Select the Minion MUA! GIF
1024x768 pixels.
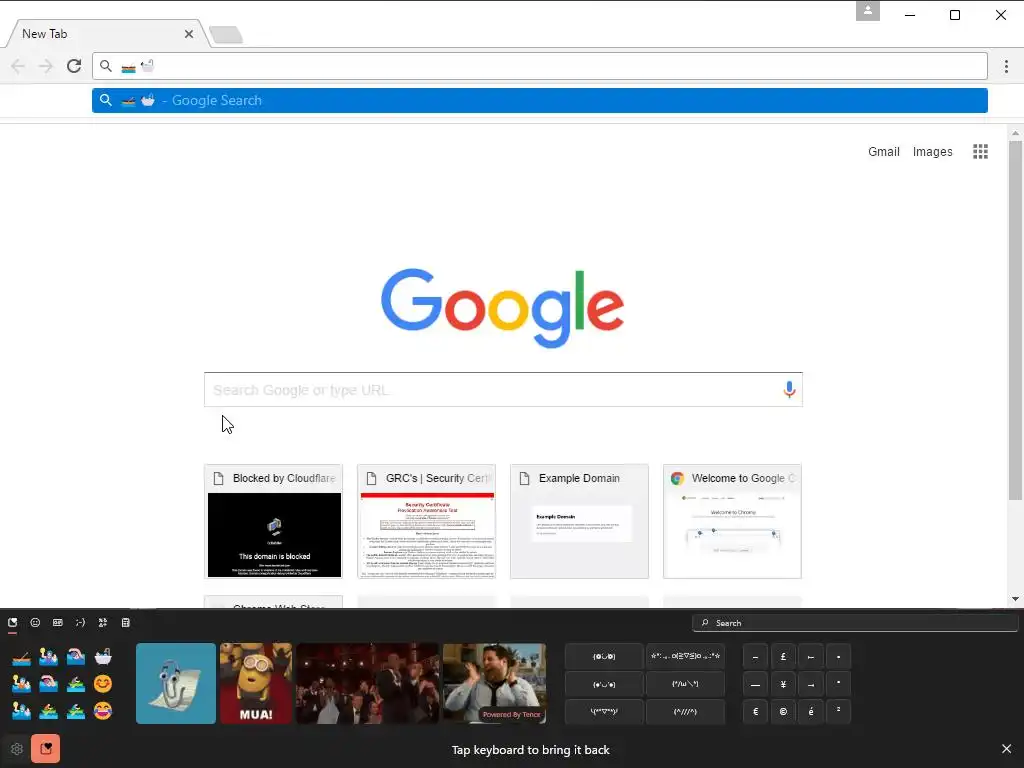pyautogui.click(x=255, y=683)
